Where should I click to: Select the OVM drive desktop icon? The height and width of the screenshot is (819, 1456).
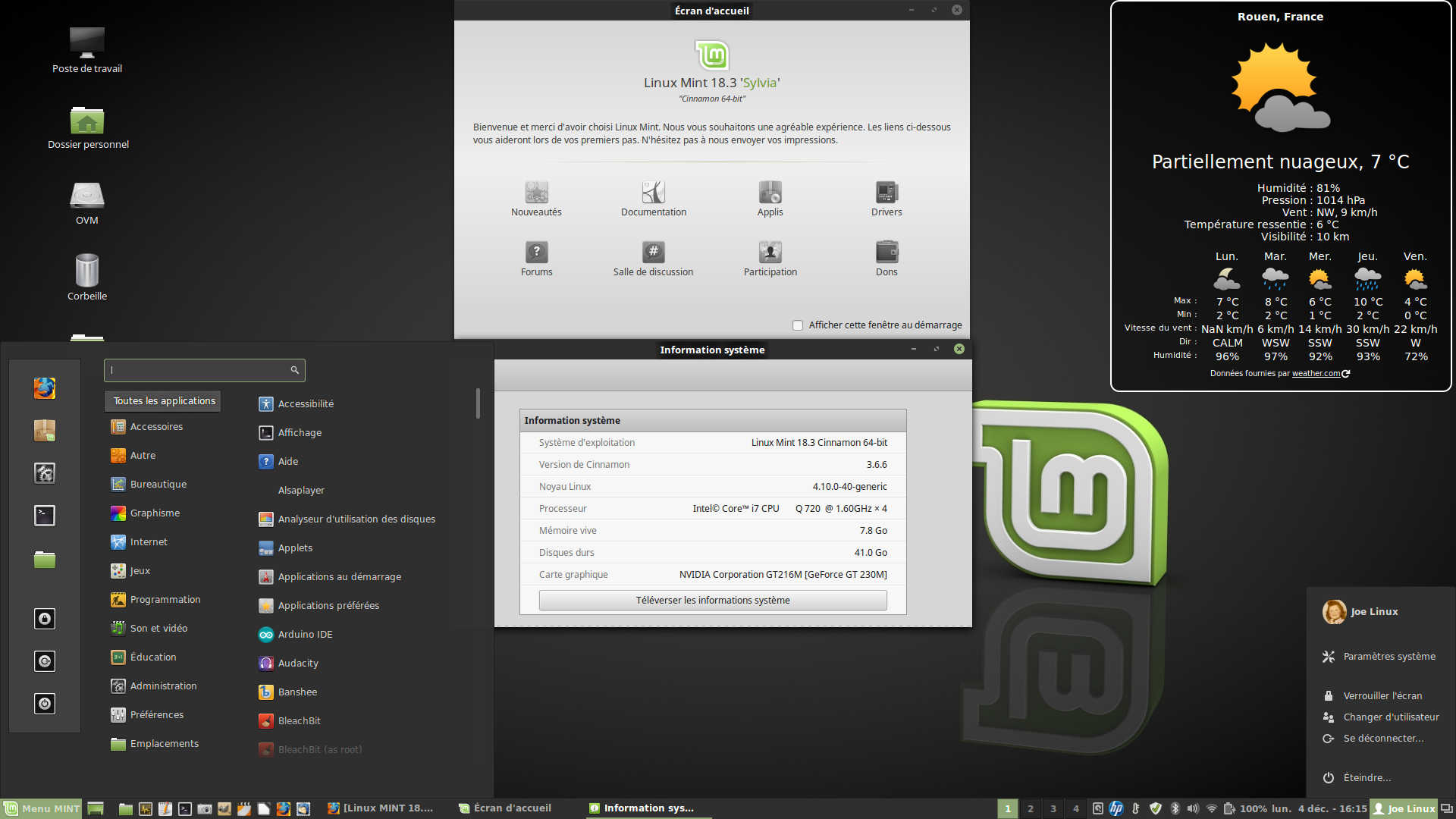(x=87, y=203)
